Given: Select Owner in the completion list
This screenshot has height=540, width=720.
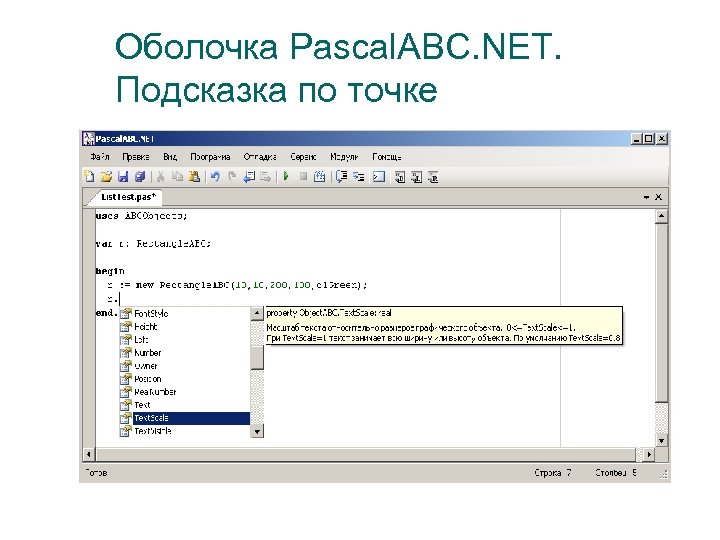Looking at the screenshot, I should 185,366.
